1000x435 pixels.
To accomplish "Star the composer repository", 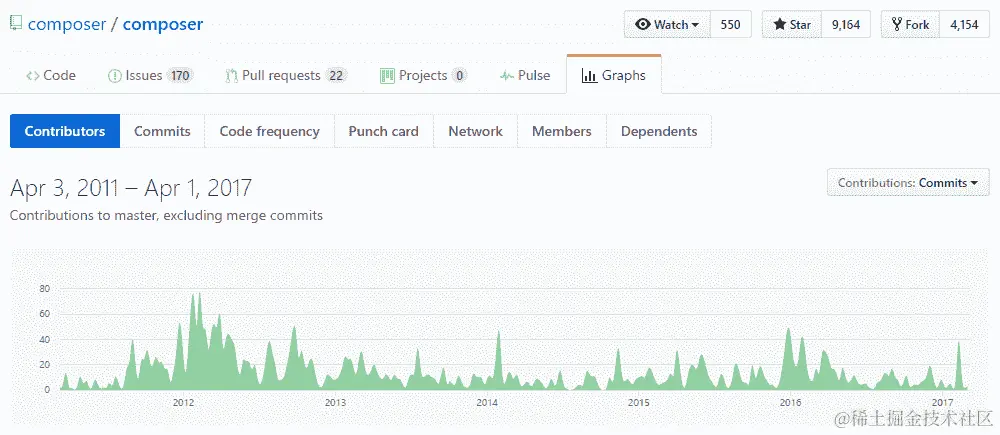I will [792, 24].
